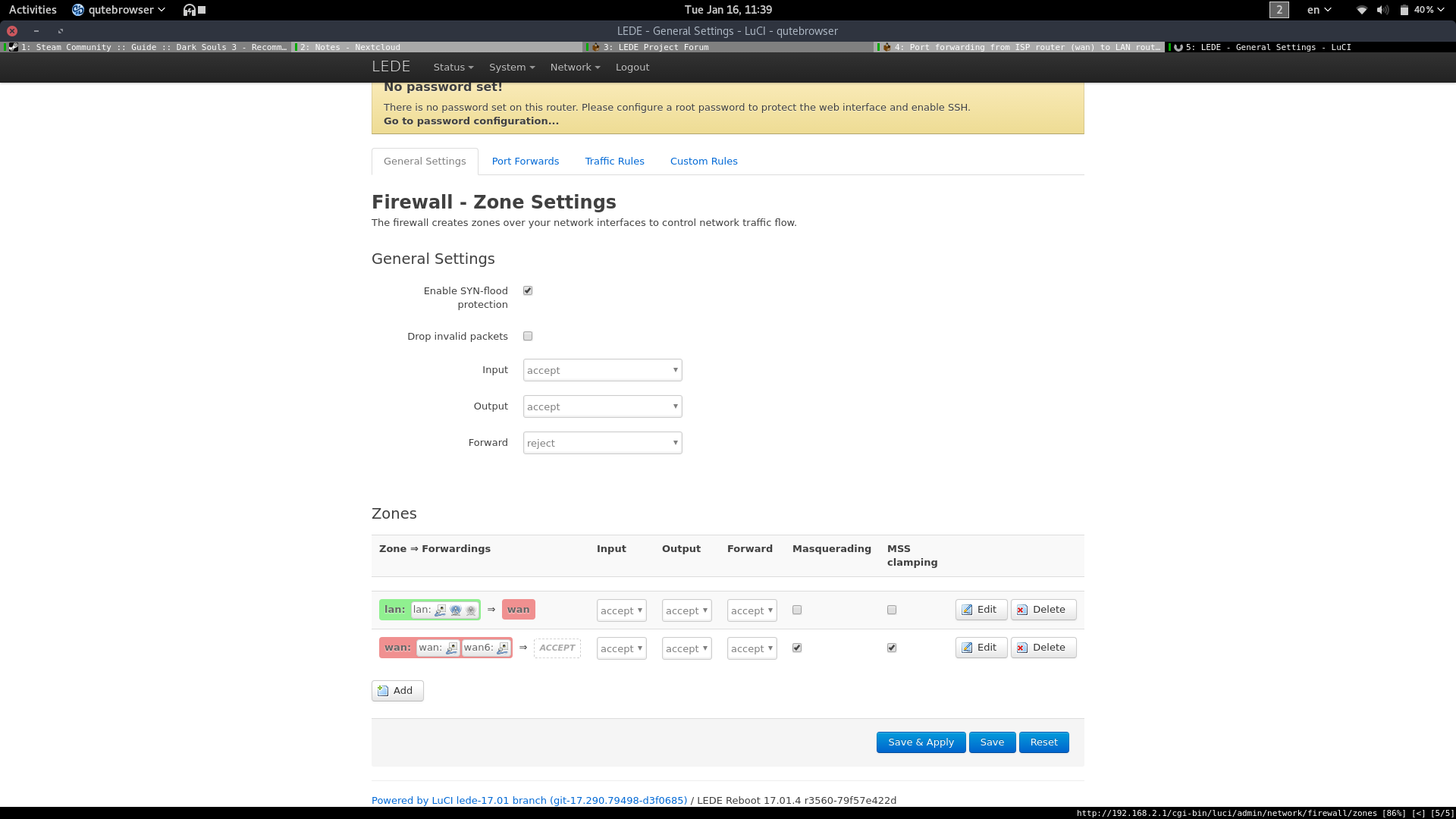The height and width of the screenshot is (819, 1456).
Task: Click Go to password configuration link
Action: (x=471, y=121)
